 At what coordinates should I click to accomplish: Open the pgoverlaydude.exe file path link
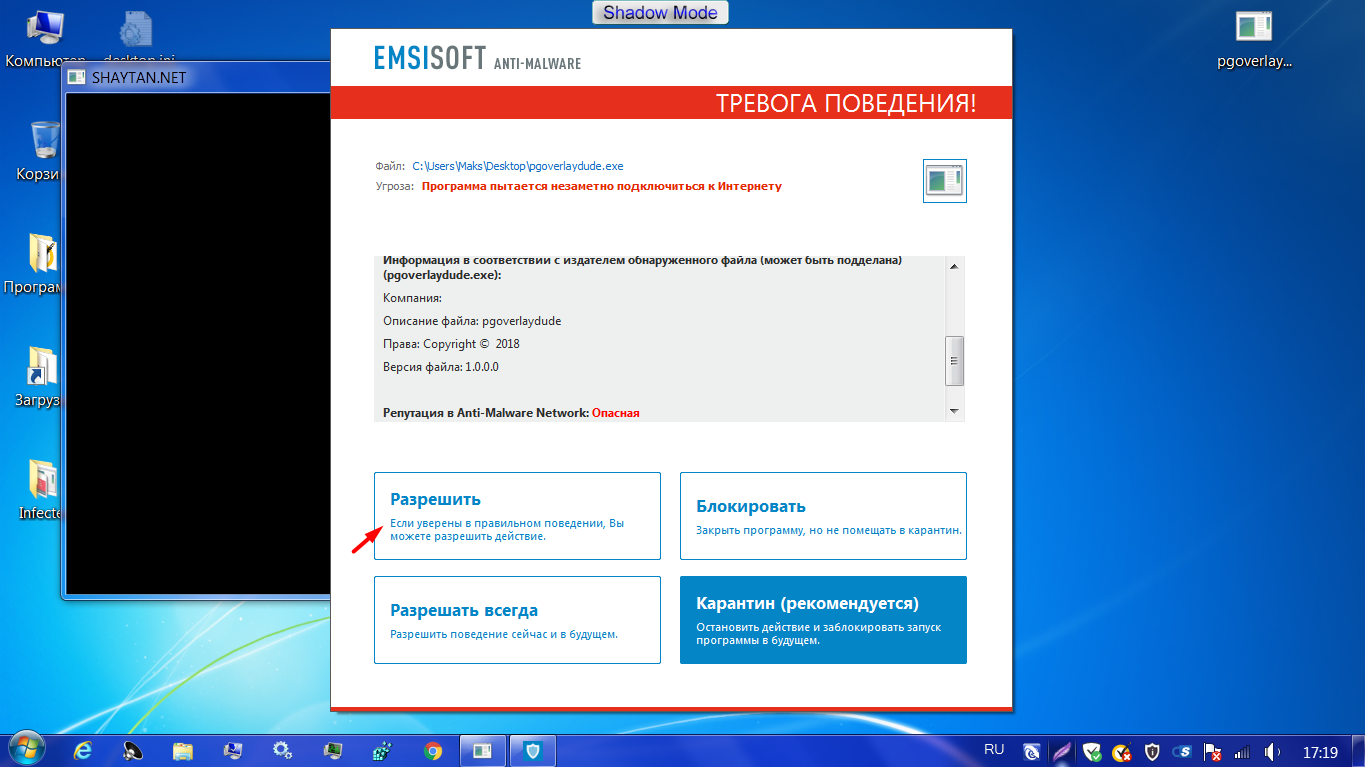[x=518, y=166]
